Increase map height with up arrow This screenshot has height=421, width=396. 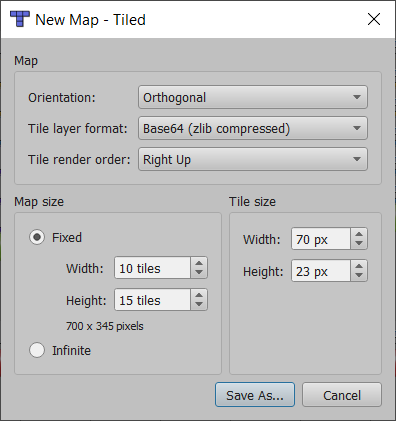pyautogui.click(x=199, y=295)
